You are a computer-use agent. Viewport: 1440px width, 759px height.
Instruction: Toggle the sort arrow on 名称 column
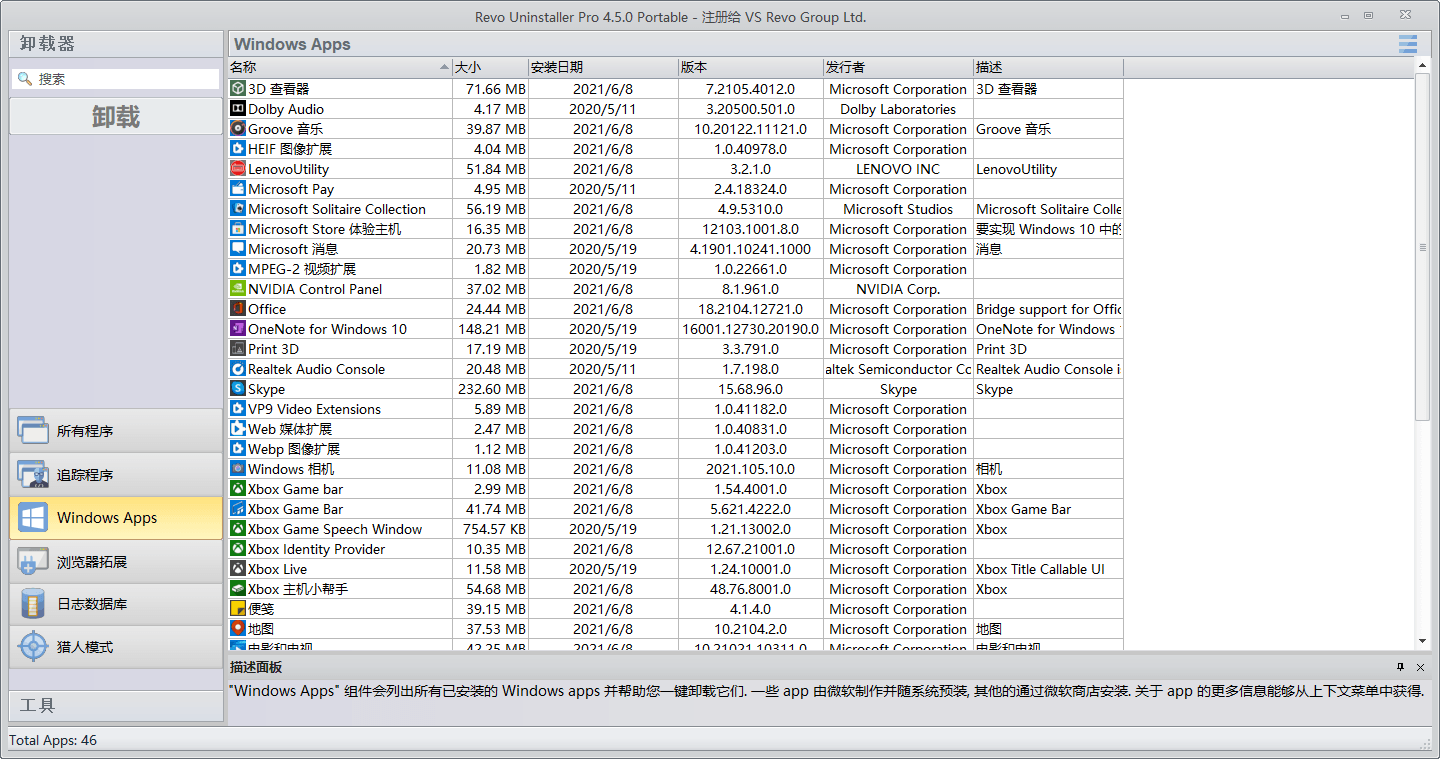(444, 67)
